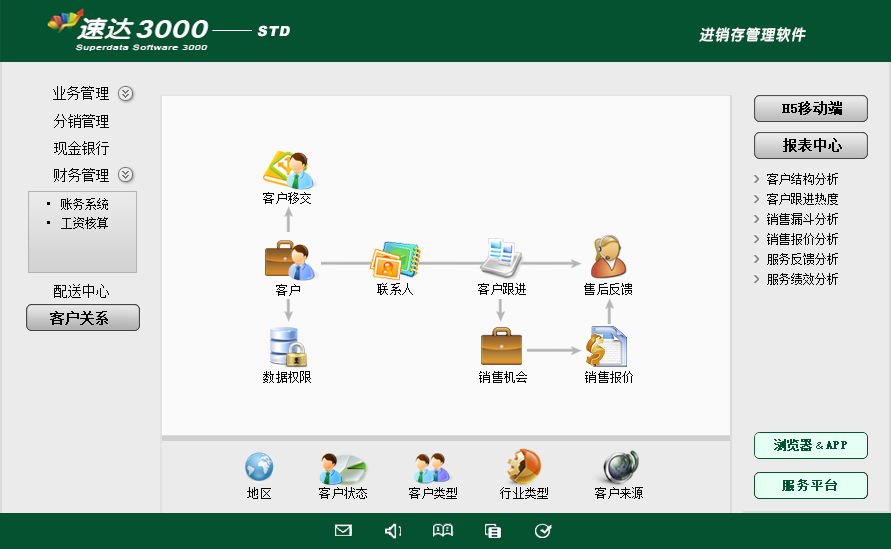Viewport: 891px width, 549px height.
Task: Expand arrow beside 服务绩效分析
Action: (x=756, y=279)
